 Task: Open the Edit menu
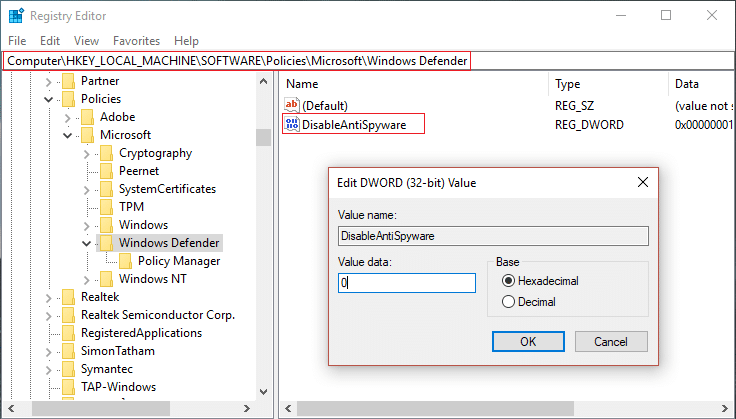[x=50, y=41]
